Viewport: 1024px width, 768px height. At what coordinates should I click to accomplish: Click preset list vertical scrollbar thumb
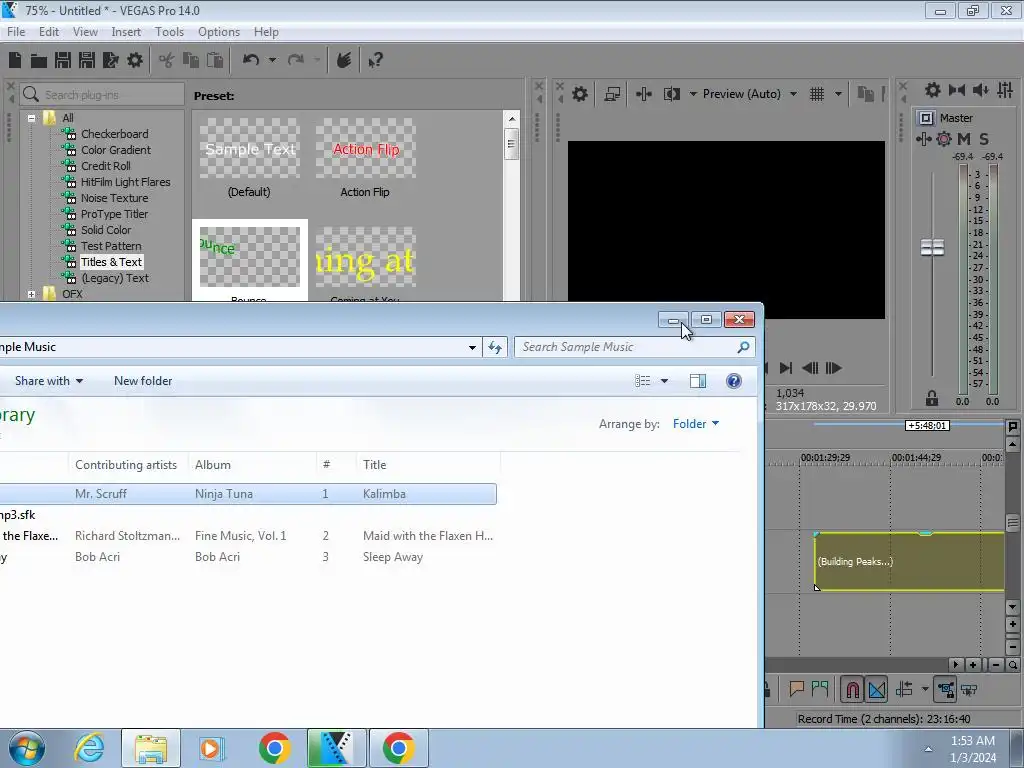click(x=511, y=144)
